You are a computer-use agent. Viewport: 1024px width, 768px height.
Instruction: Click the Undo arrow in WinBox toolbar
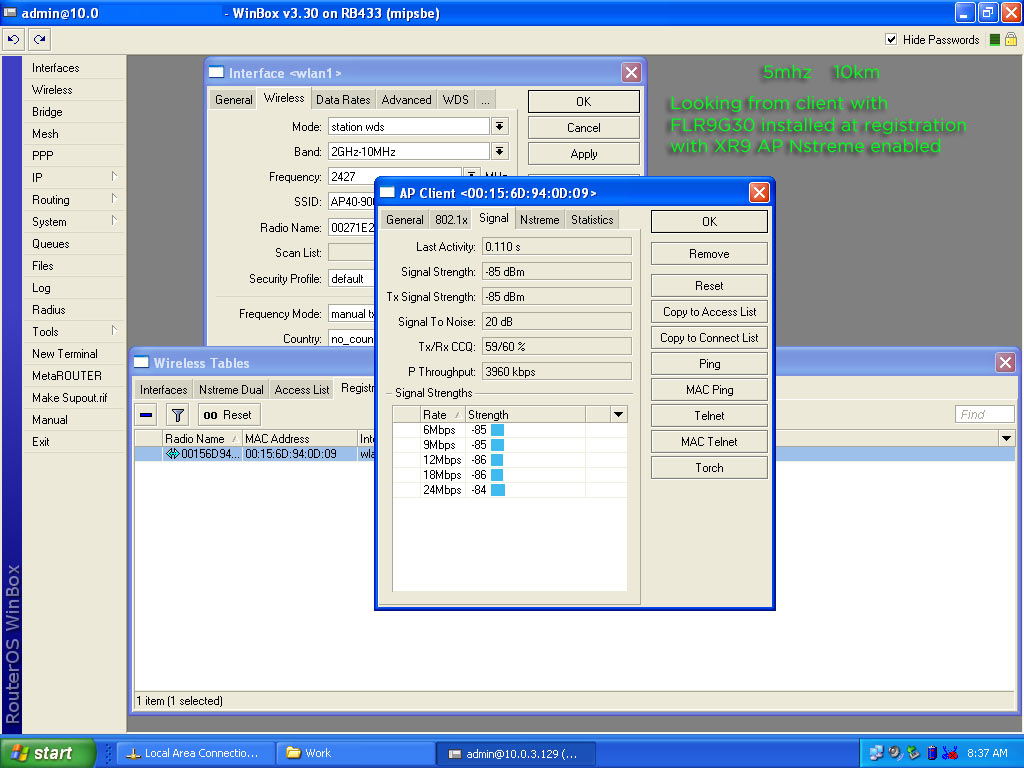click(13, 40)
